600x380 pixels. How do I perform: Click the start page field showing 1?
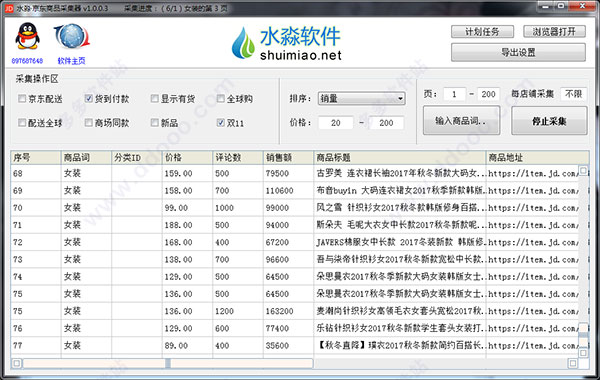pyautogui.click(x=454, y=94)
